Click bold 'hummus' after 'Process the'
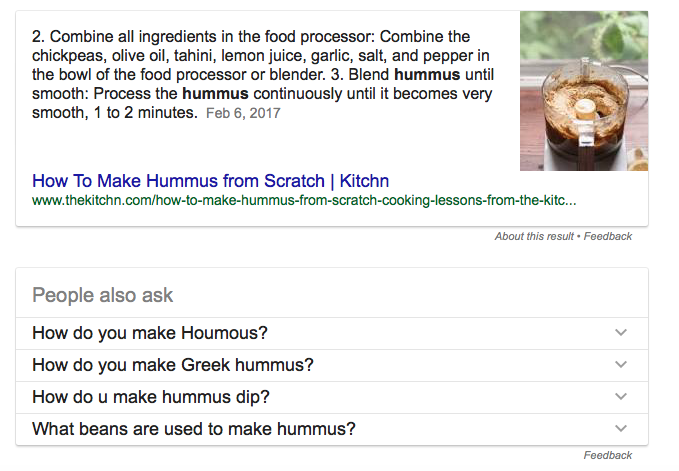Screen dimensions: 679x471 [215, 94]
